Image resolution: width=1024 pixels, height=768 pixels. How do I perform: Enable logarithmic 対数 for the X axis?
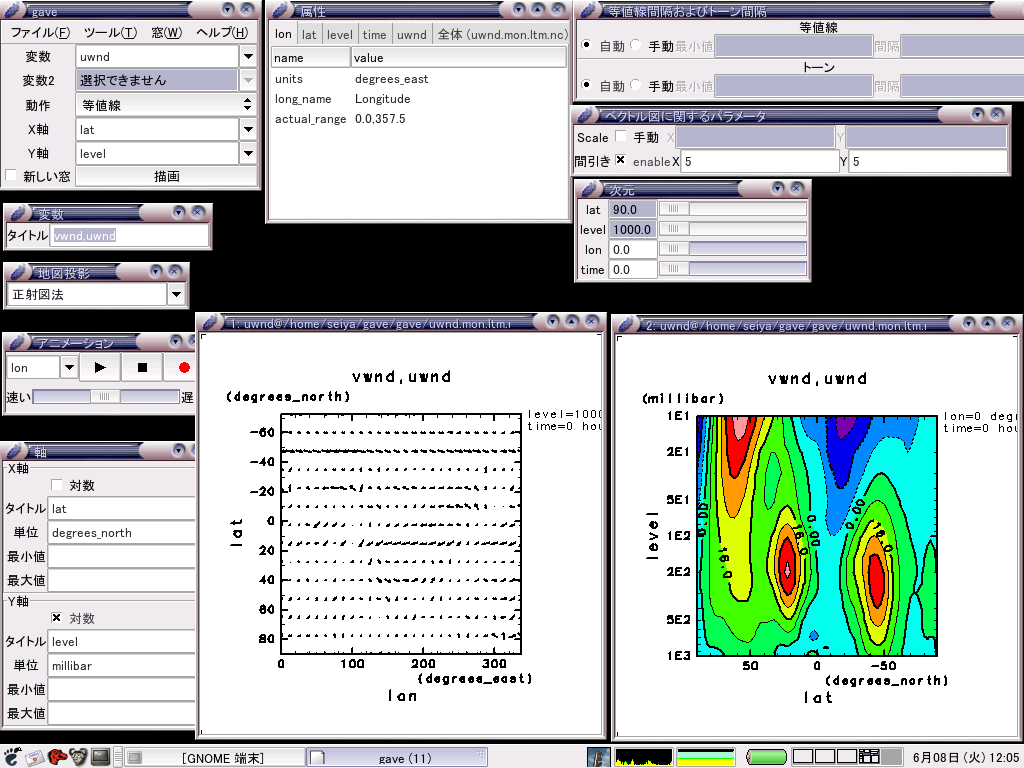click(x=57, y=485)
